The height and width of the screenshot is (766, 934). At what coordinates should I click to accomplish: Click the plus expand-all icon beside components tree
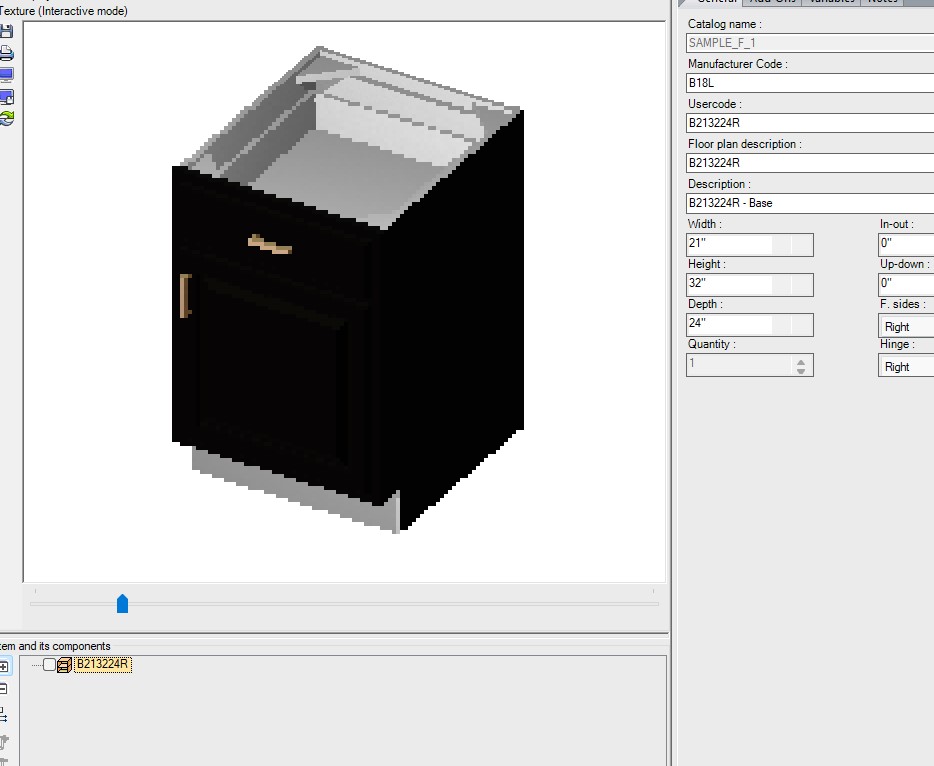3,667
